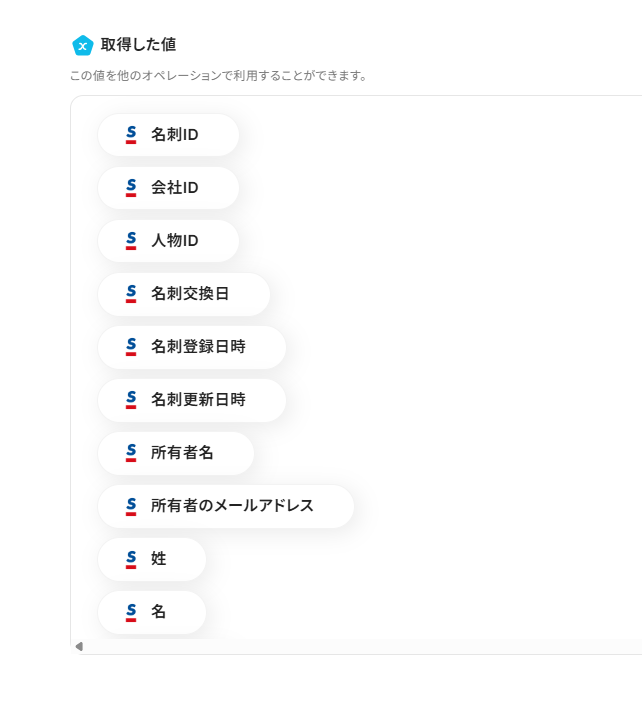The height and width of the screenshot is (701, 642).
Task: Click the horizontal scrollbar left arrow
Action: (79, 646)
